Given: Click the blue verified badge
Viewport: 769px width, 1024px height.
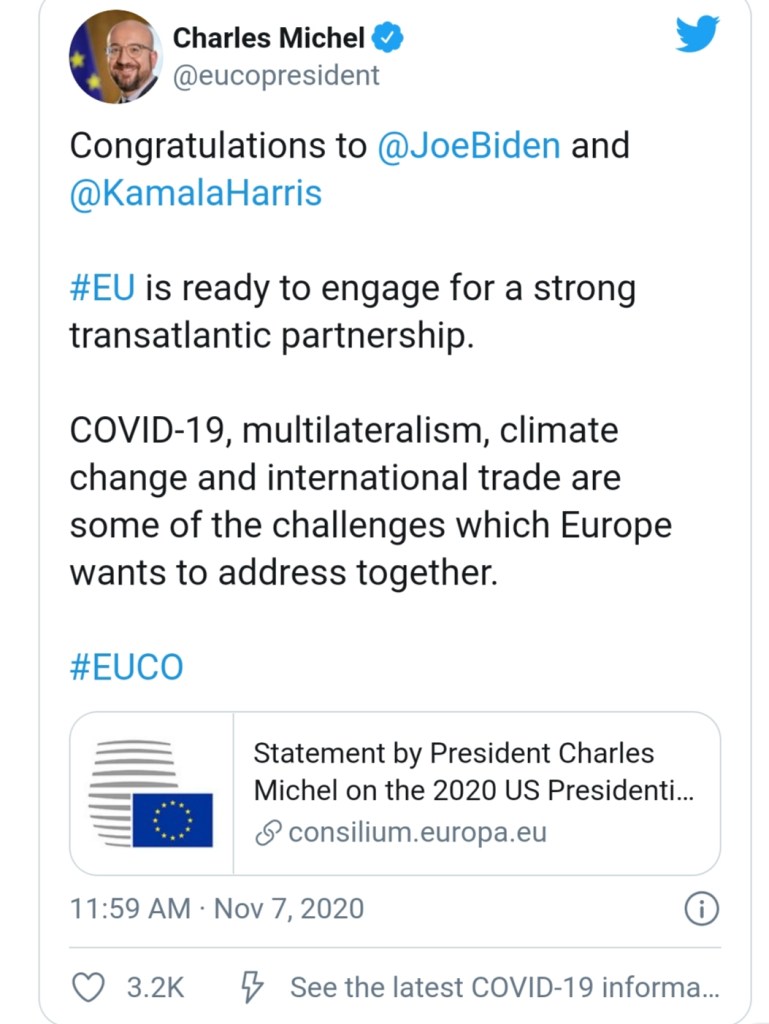Looking at the screenshot, I should click(x=388, y=39).
